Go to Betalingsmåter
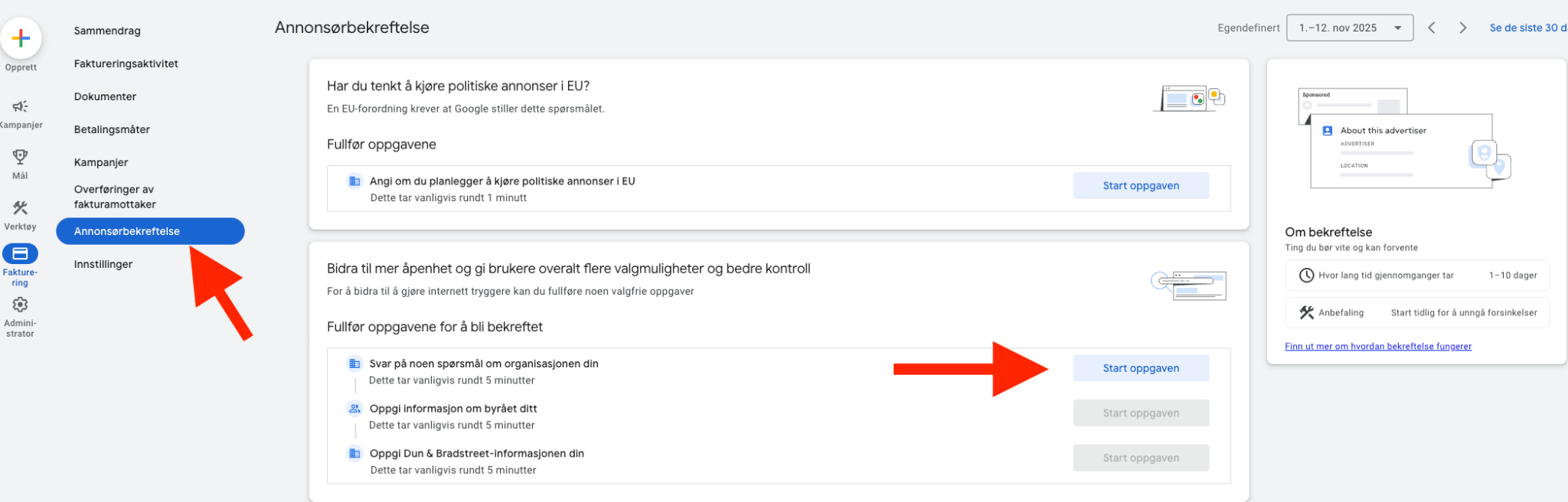 [112, 129]
